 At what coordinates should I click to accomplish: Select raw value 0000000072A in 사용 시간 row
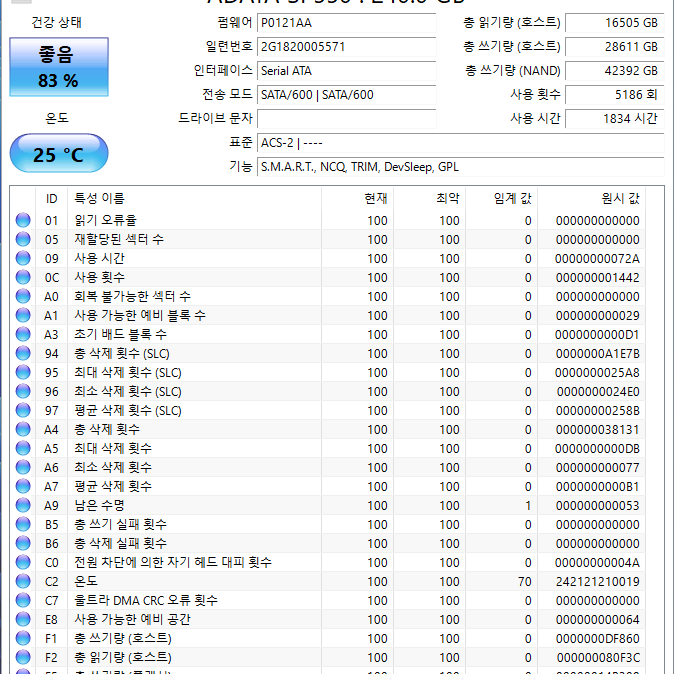pyautogui.click(x=597, y=259)
